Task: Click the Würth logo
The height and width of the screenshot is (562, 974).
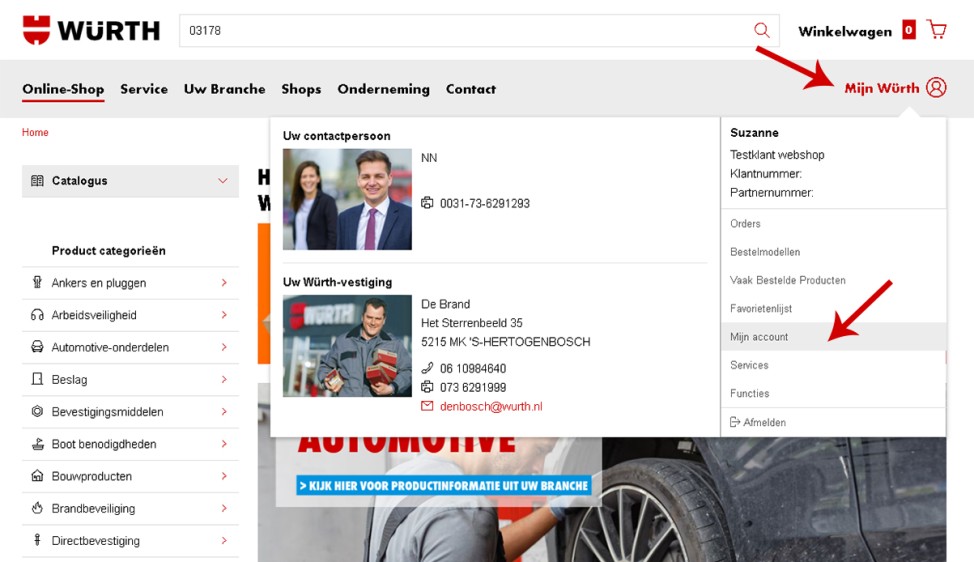Action: (x=91, y=30)
